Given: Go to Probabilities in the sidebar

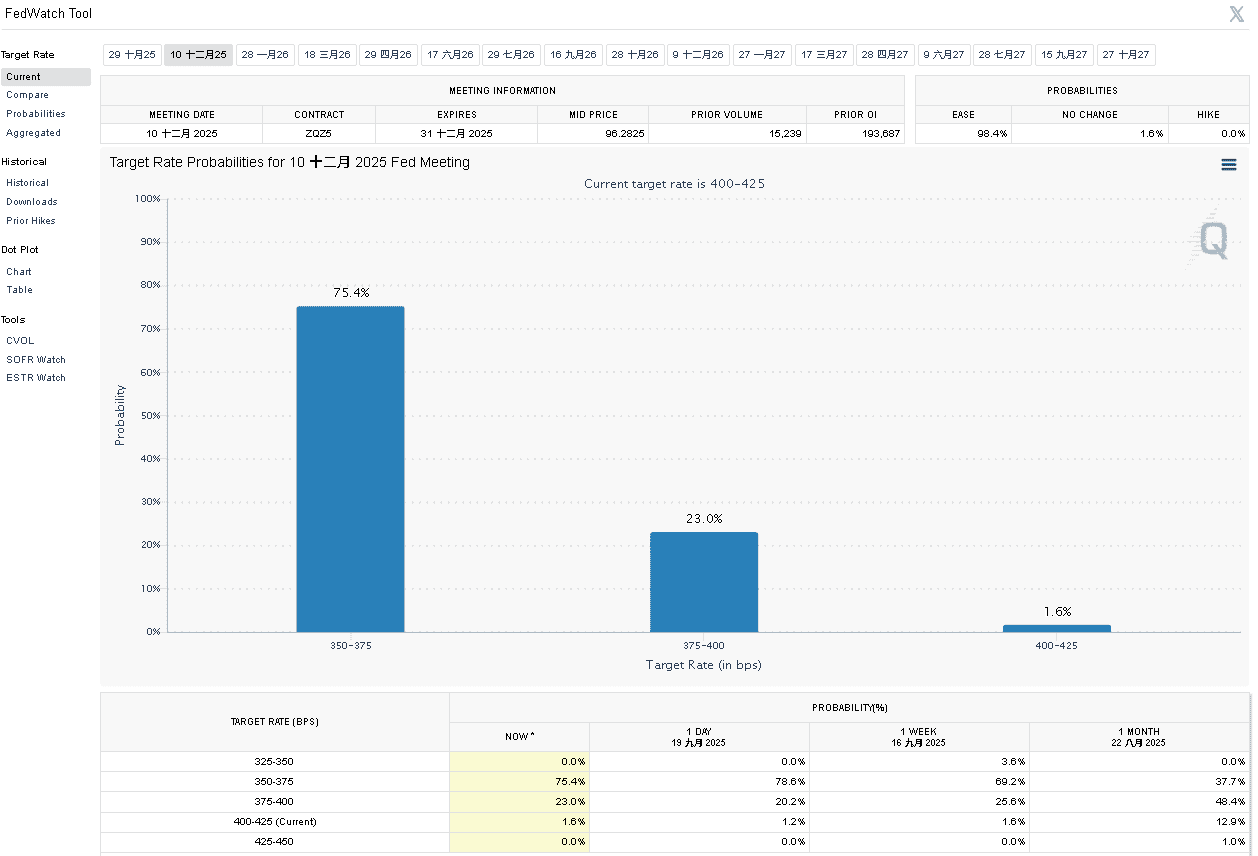Looking at the screenshot, I should coord(35,114).
